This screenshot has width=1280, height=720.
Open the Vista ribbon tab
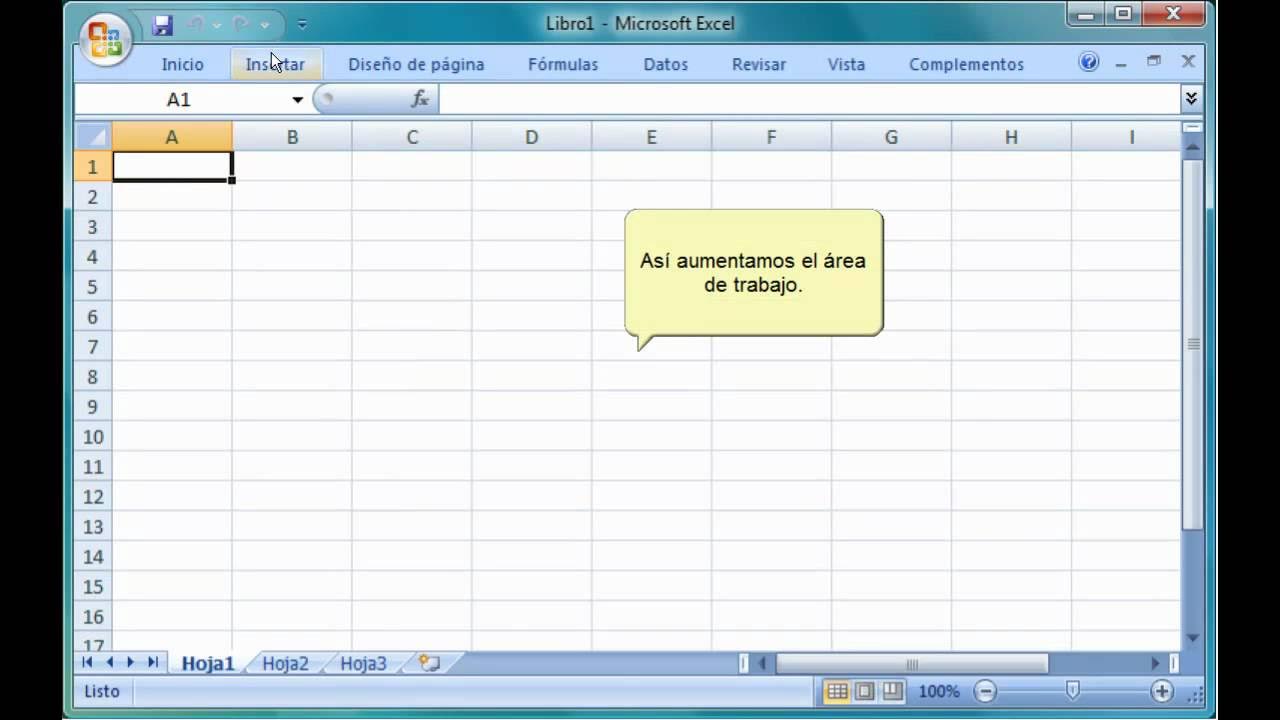846,64
